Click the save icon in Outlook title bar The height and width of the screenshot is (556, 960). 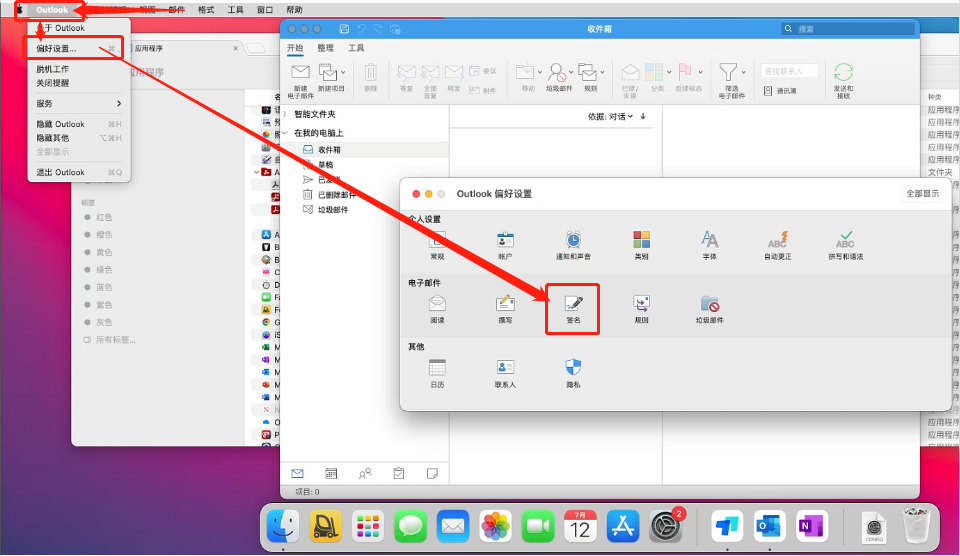344,29
